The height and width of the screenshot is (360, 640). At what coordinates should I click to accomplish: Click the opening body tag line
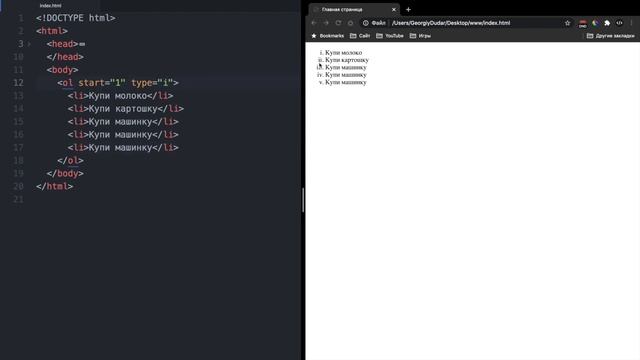pyautogui.click(x=62, y=70)
